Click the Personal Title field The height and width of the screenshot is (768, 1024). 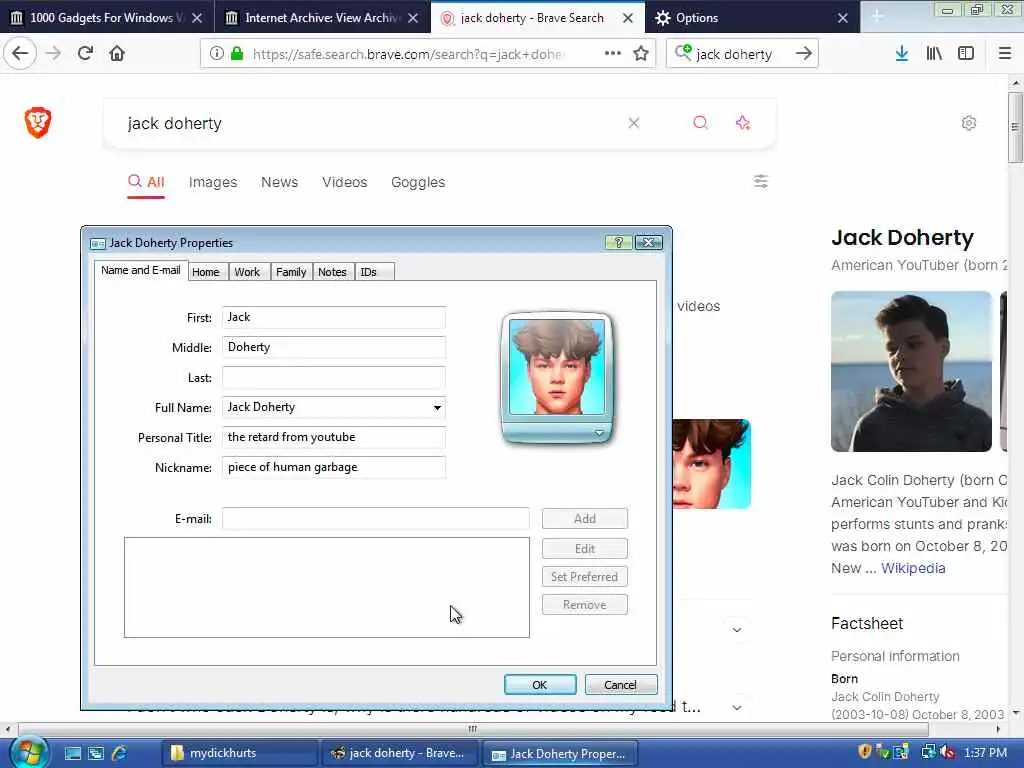(x=334, y=438)
